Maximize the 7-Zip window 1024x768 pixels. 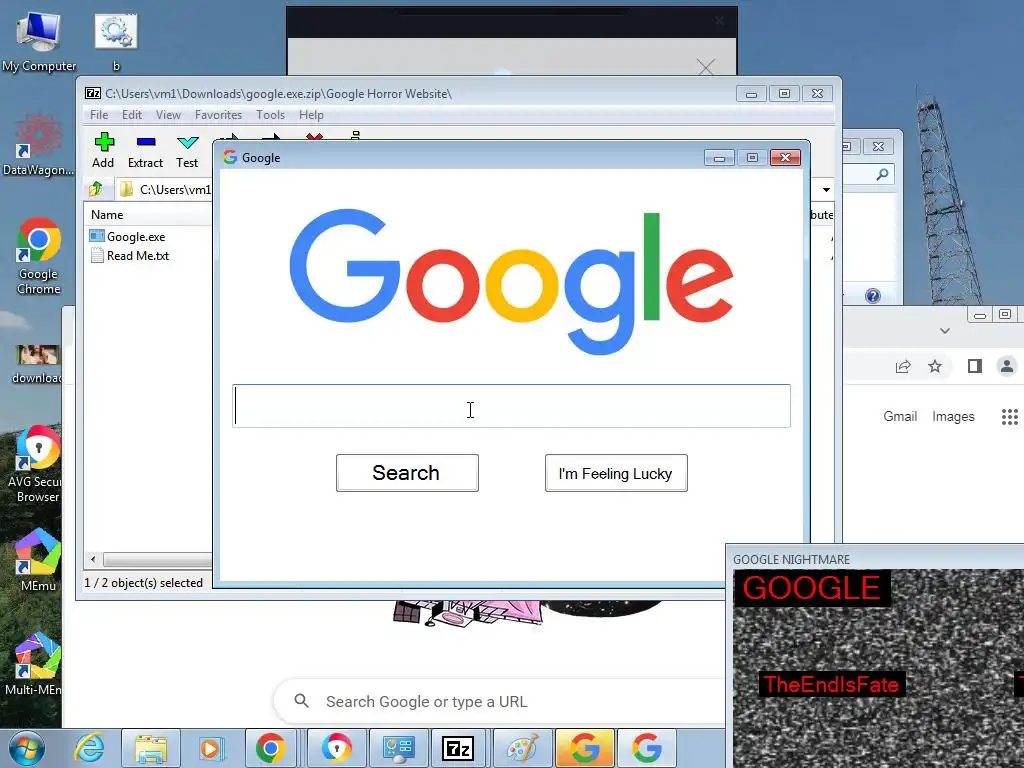pos(784,94)
